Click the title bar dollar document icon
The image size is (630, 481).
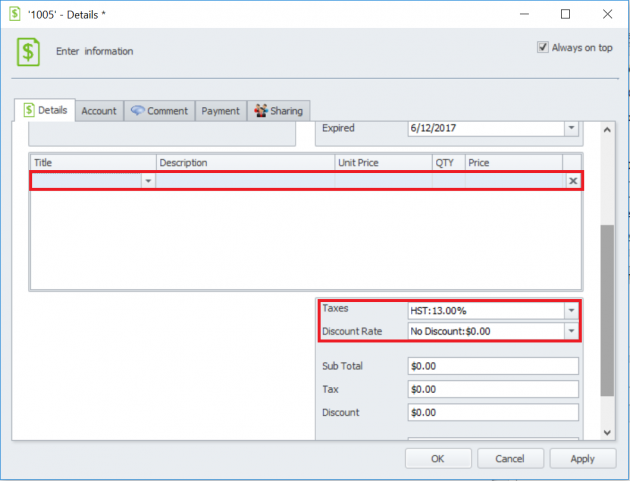point(15,14)
